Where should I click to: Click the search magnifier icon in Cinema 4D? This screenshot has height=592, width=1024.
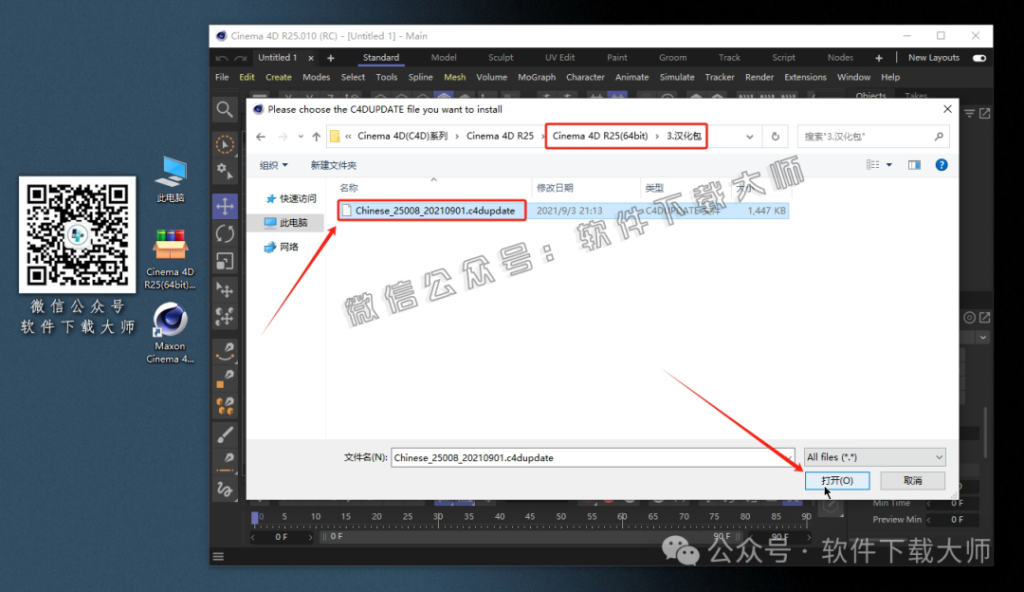coord(225,109)
